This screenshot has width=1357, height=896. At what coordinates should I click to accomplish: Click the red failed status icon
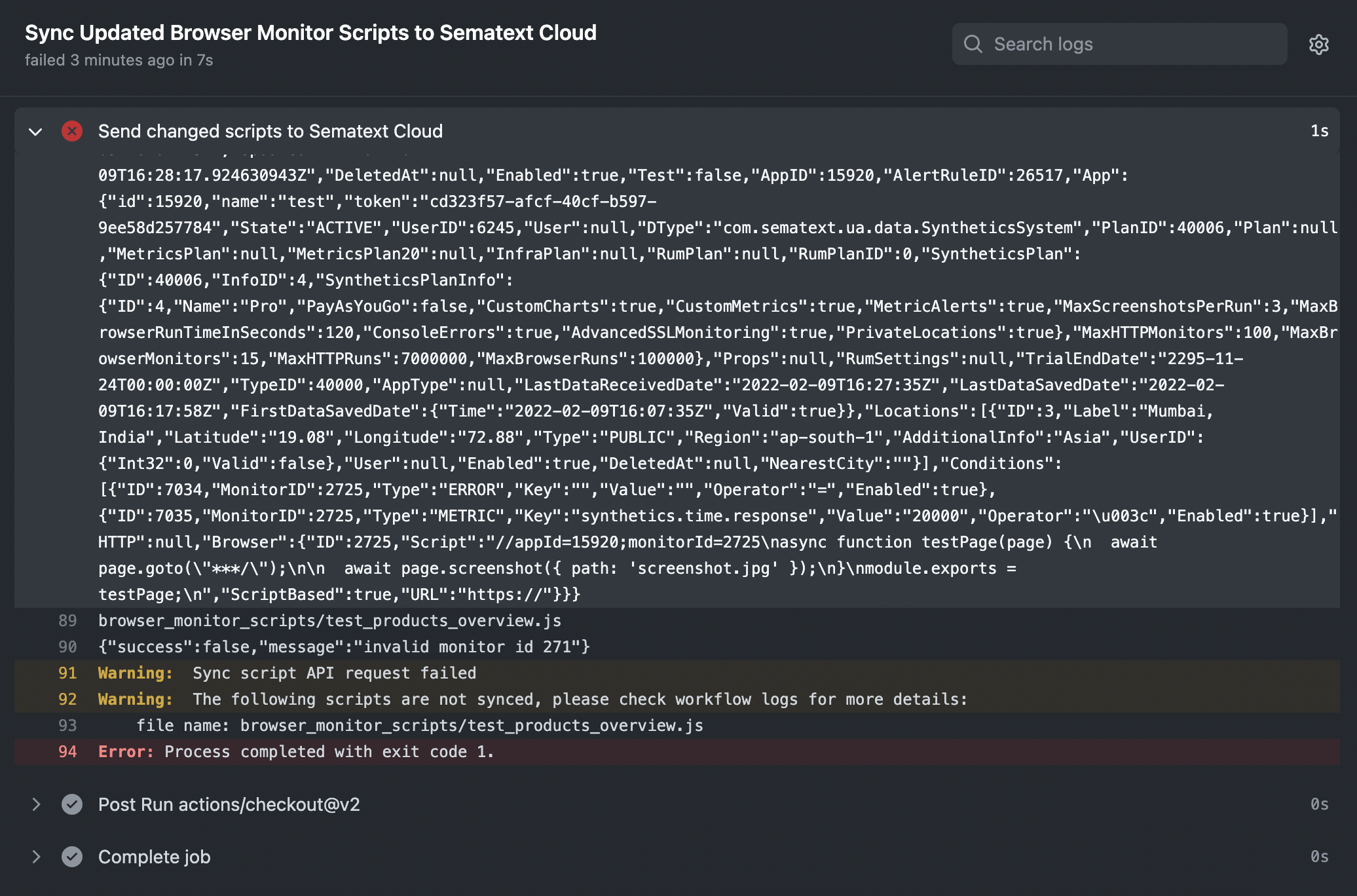pos(72,131)
